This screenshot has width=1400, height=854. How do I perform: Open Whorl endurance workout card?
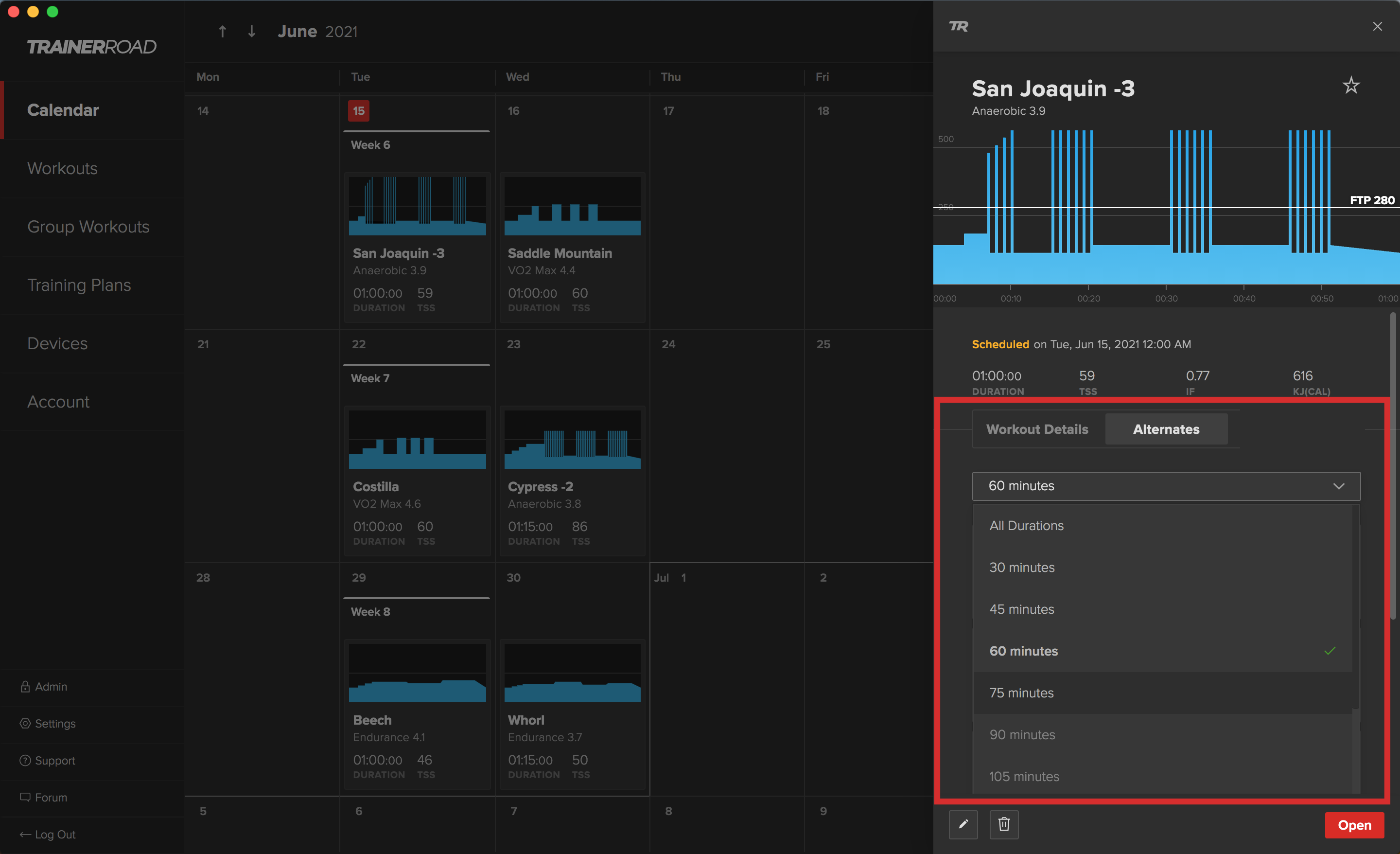click(x=572, y=714)
